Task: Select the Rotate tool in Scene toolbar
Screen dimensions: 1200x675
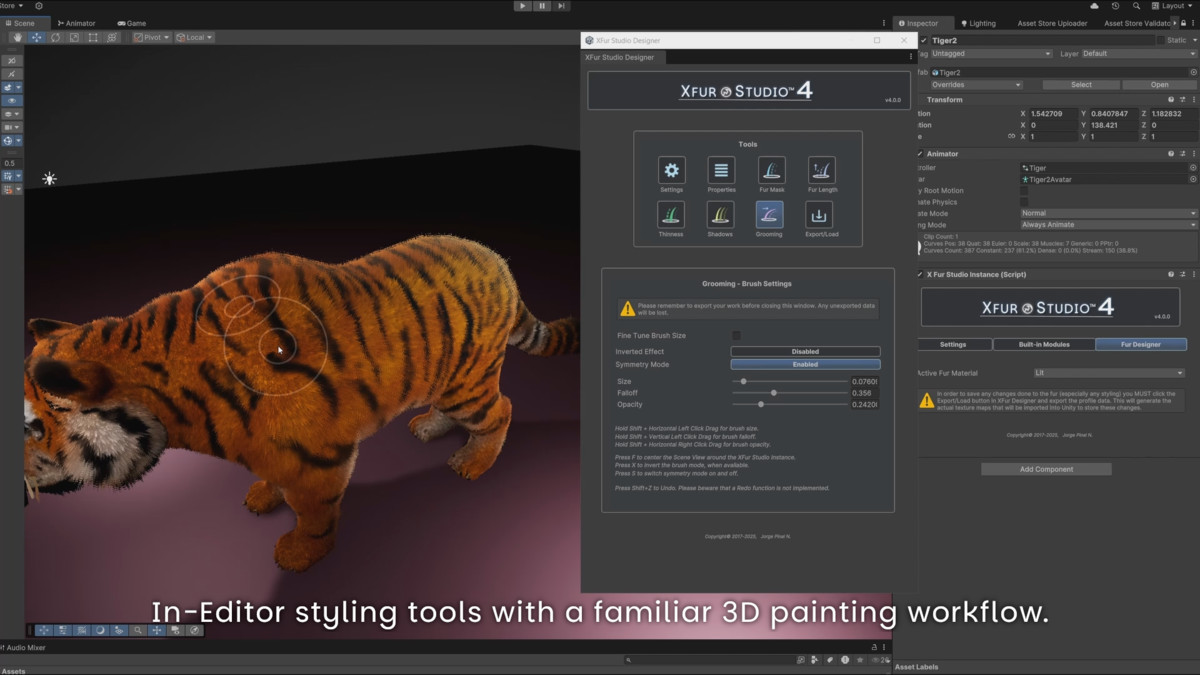Action: point(56,37)
